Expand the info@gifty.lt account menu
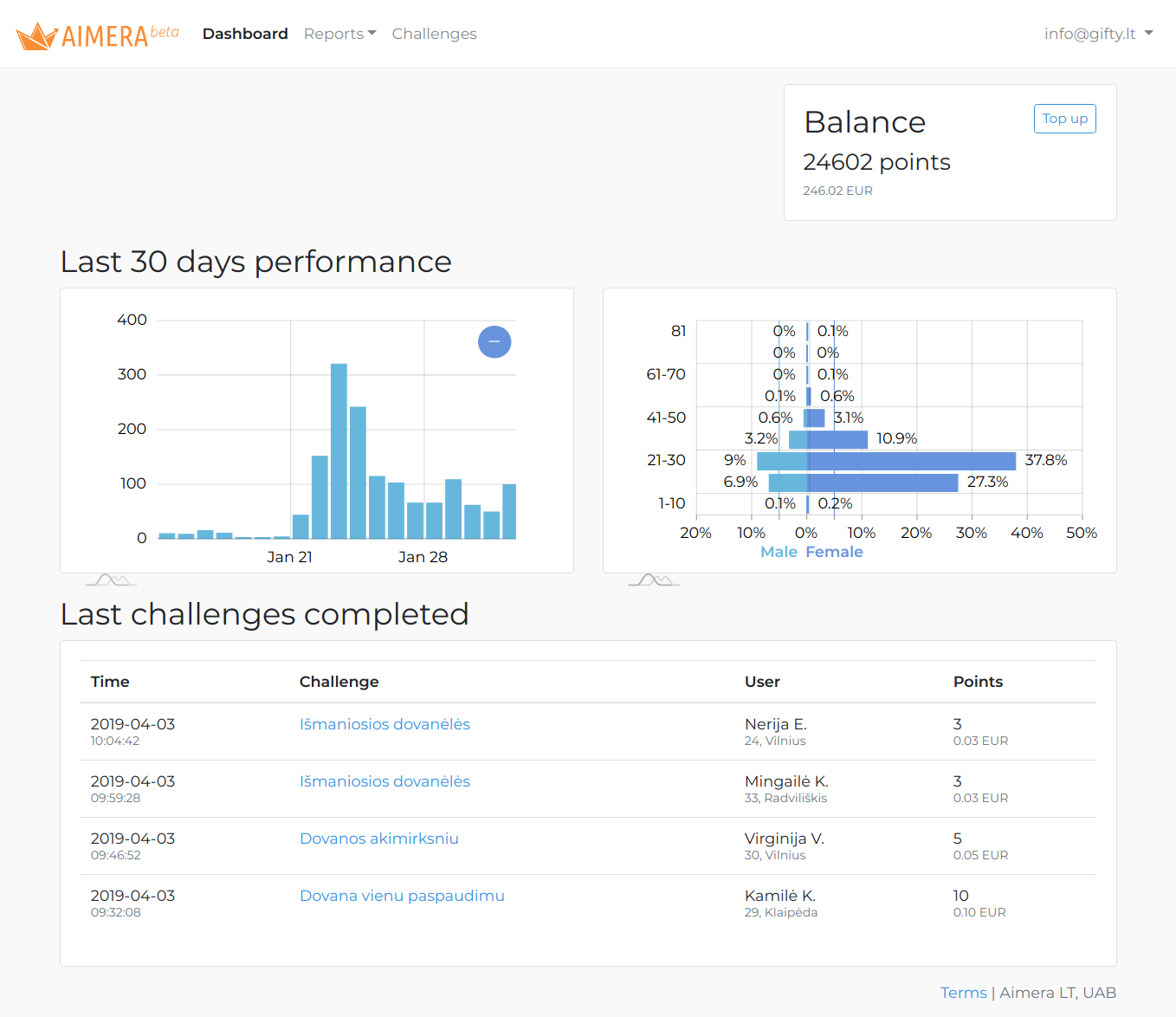Screen dimensions: 1176x1017 coord(1098,34)
